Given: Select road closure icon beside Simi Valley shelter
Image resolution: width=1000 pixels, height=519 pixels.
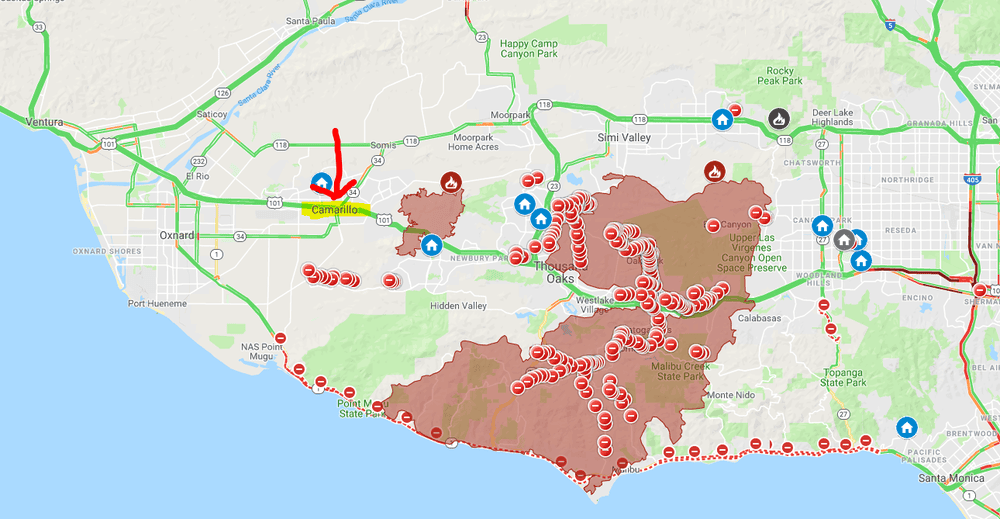Looking at the screenshot, I should coord(735,110).
